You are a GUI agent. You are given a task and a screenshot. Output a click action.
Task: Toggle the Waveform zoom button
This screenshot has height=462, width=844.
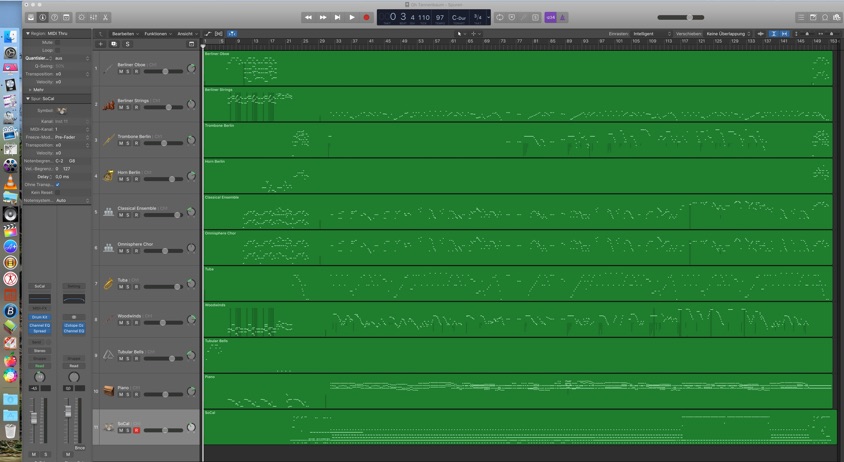761,33
